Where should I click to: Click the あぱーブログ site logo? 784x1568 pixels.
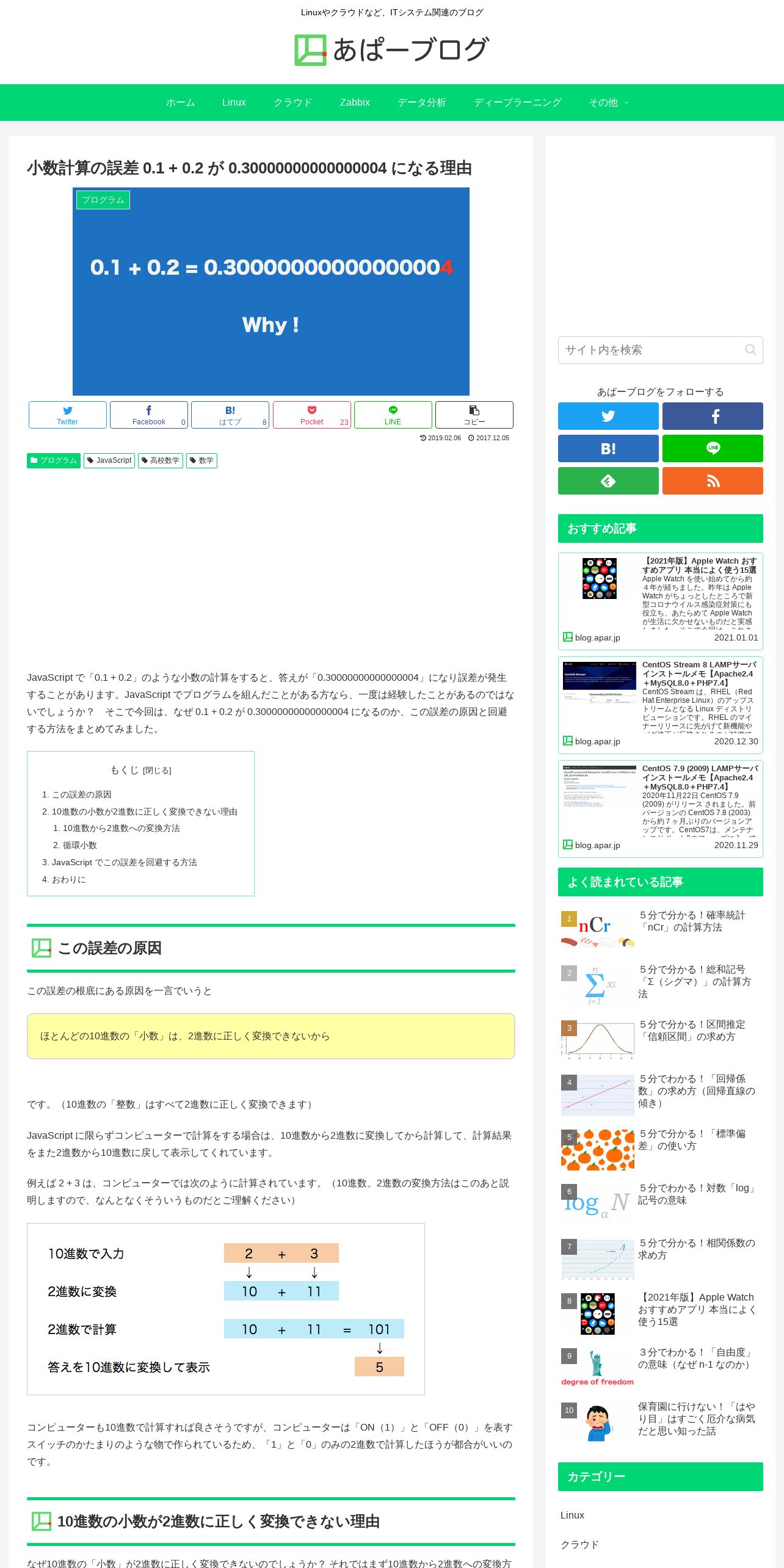[x=391, y=49]
